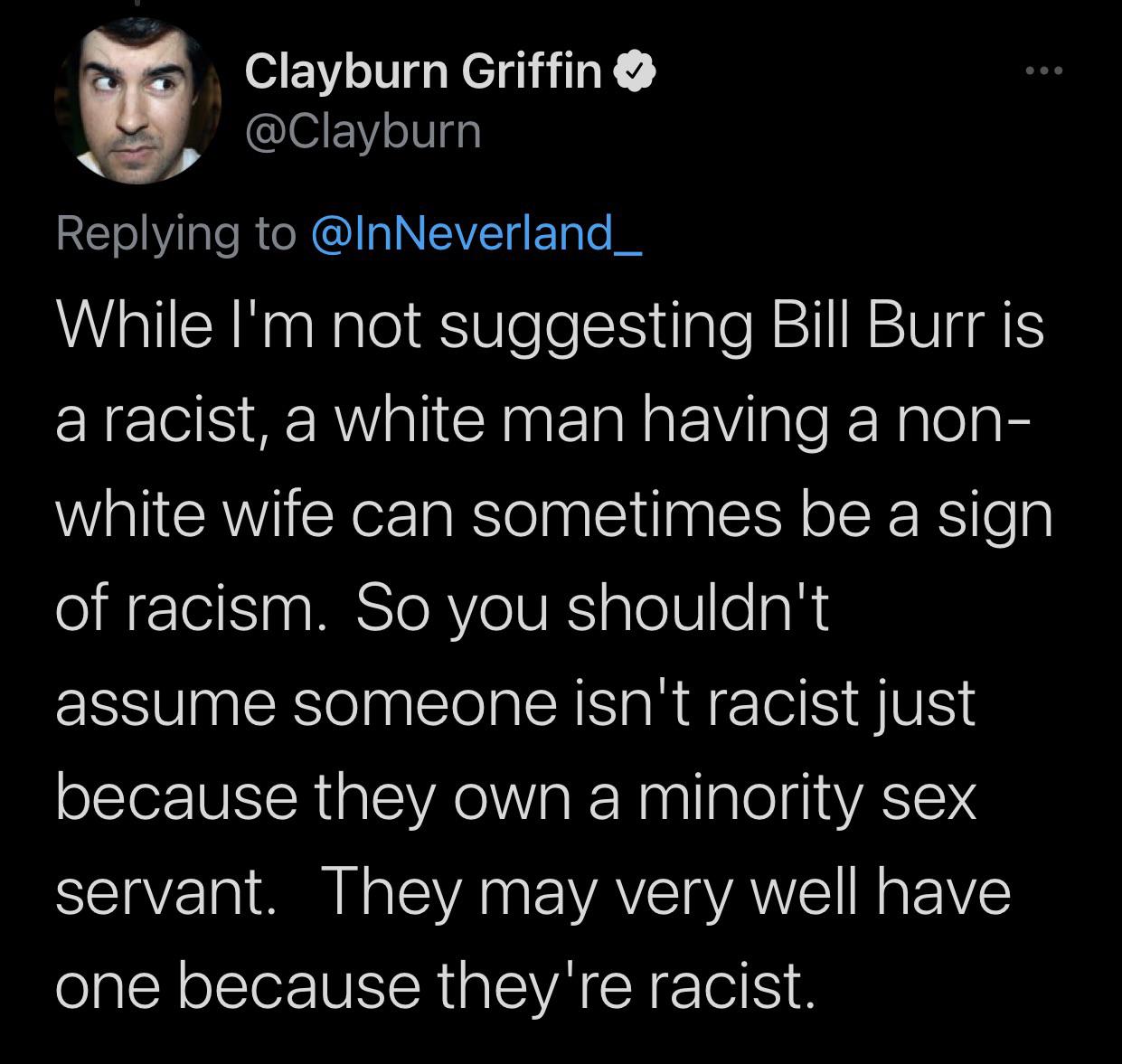Click the "Replying to" label
The width and height of the screenshot is (1122, 1064).
pos(176,234)
